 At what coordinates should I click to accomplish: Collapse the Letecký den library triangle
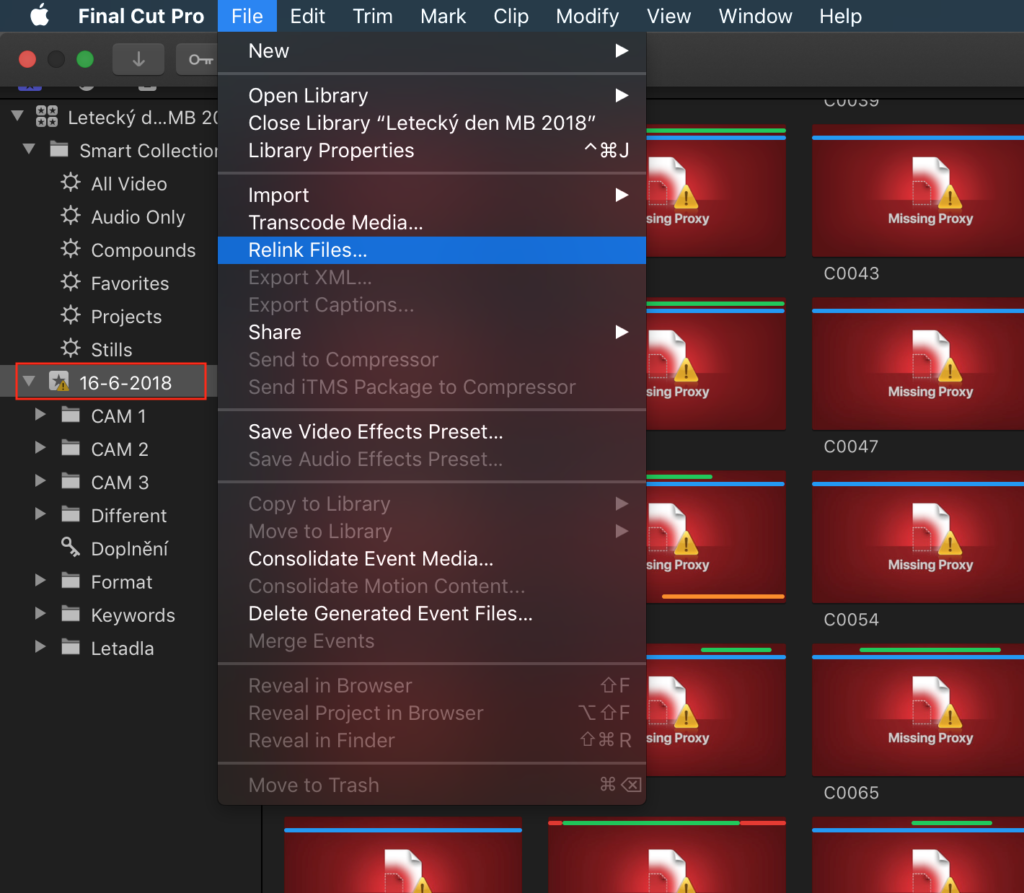pos(18,117)
